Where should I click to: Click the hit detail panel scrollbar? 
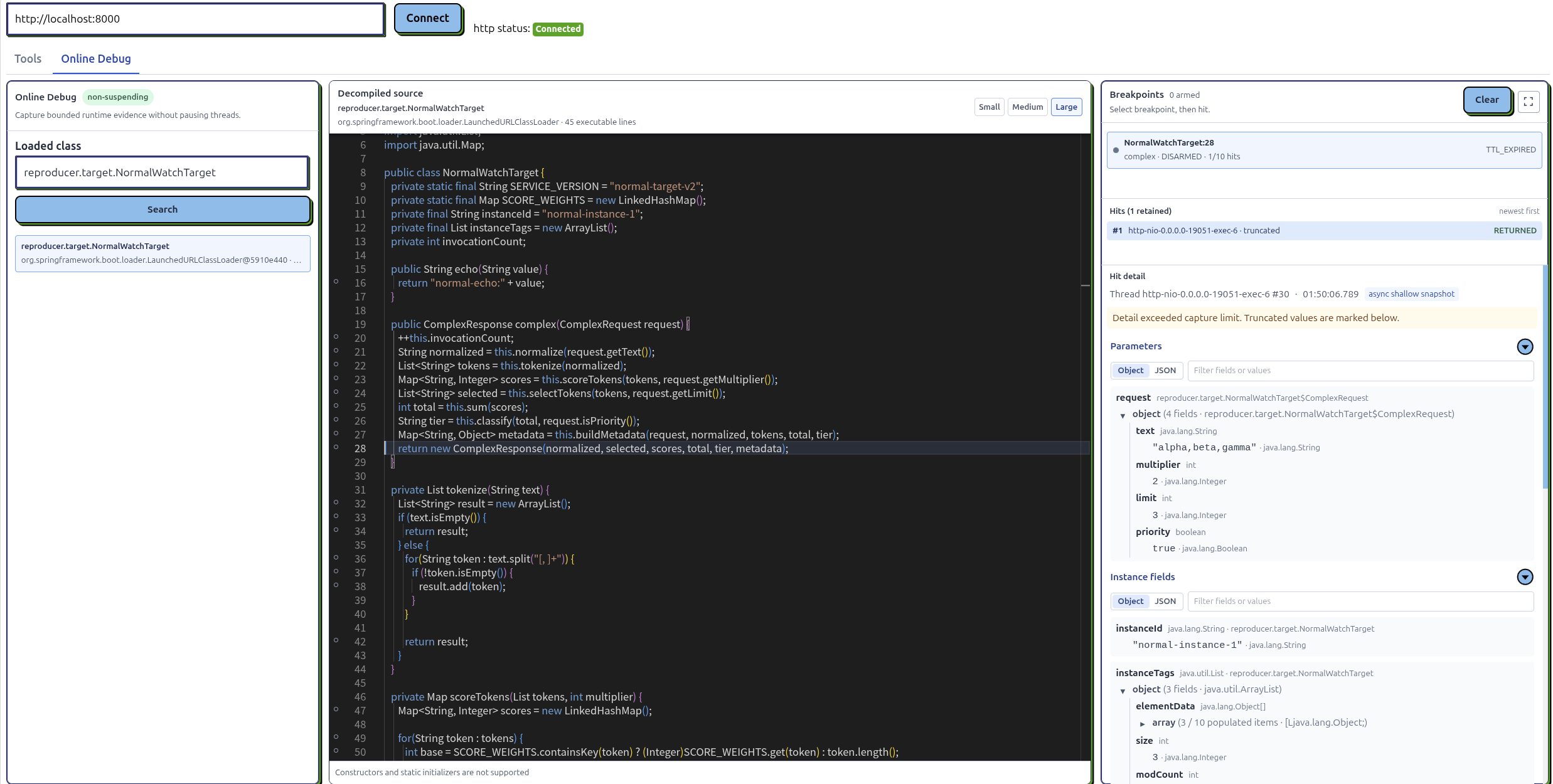(x=1545, y=376)
